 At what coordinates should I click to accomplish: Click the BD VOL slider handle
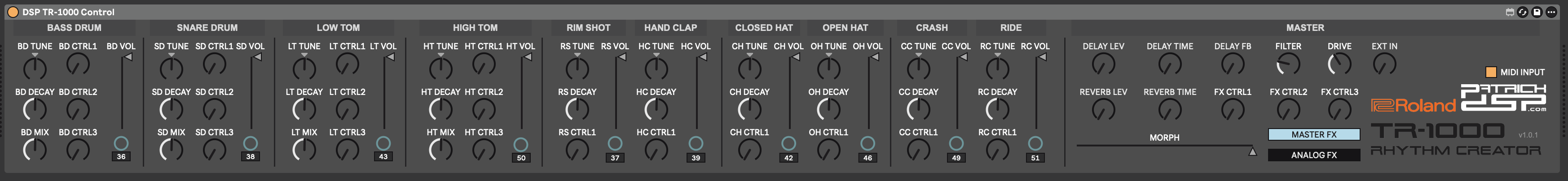tap(128, 57)
